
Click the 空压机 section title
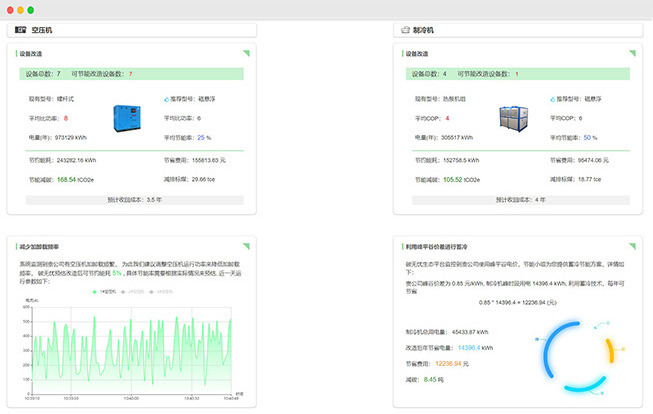(42, 30)
